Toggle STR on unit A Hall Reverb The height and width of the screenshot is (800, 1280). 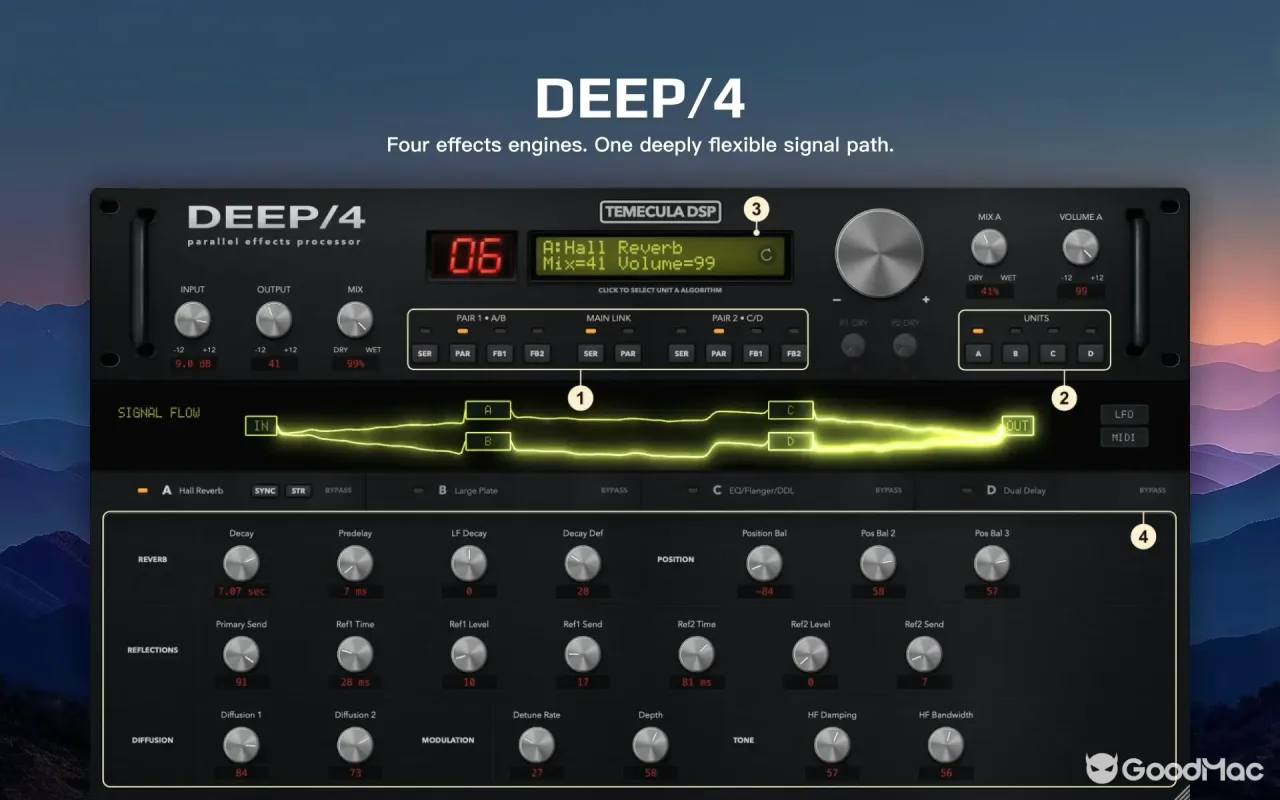pos(298,491)
